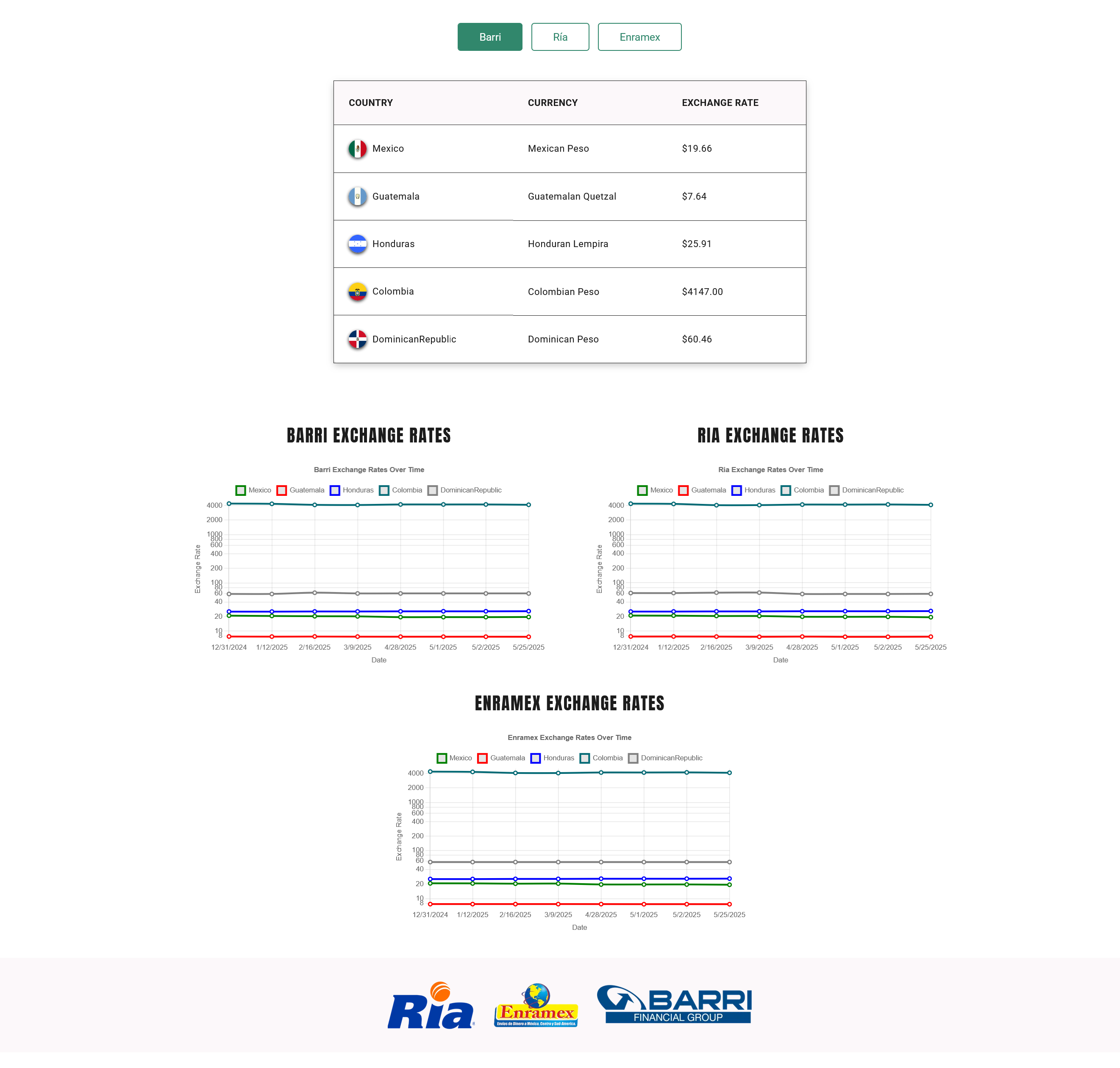This screenshot has height=1068, width=1120.
Task: Click the Honduras flag icon
Action: [x=357, y=244]
